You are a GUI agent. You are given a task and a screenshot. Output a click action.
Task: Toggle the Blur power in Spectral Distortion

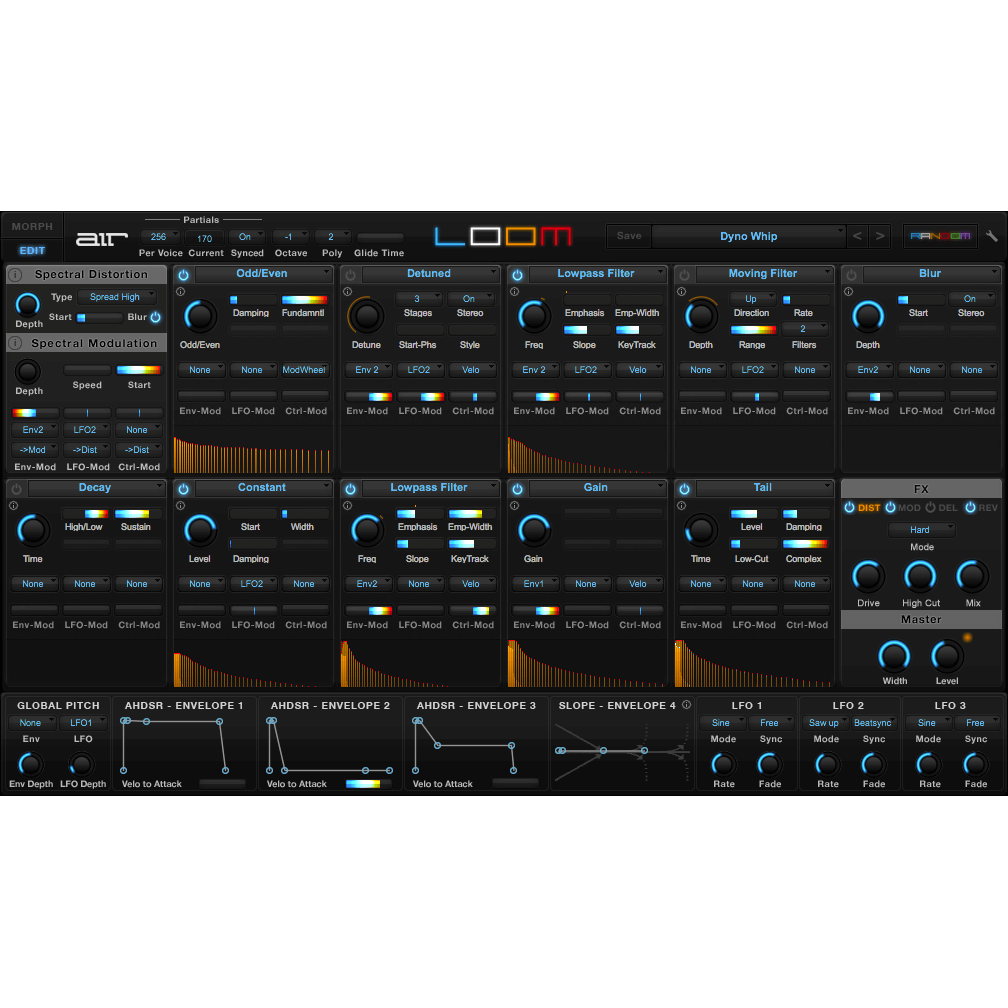[x=155, y=317]
